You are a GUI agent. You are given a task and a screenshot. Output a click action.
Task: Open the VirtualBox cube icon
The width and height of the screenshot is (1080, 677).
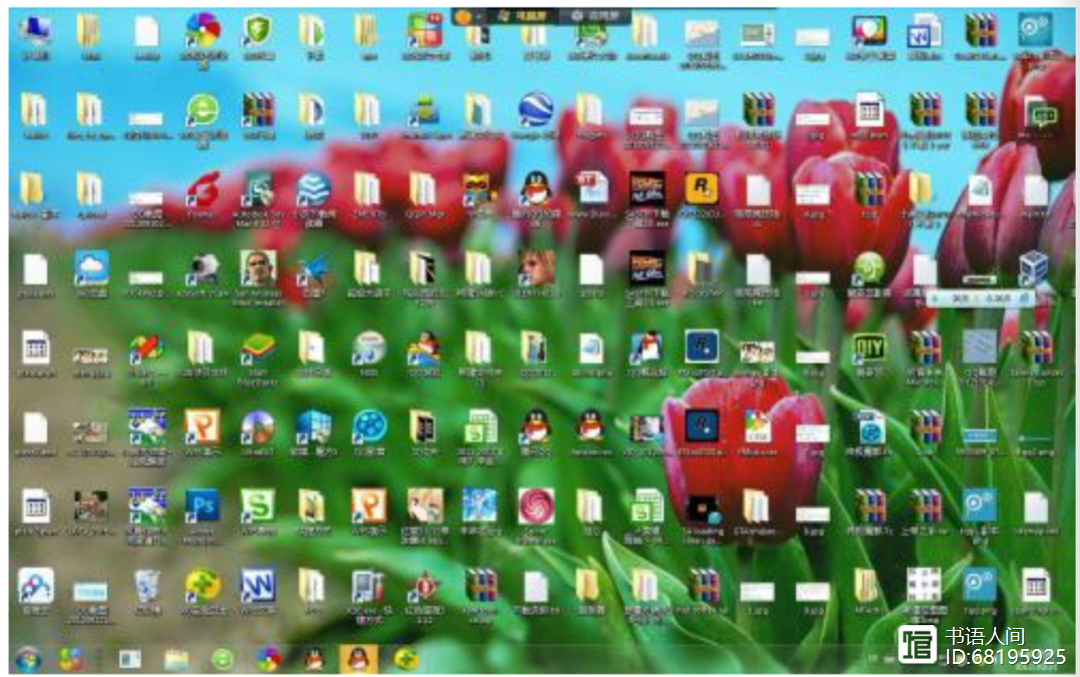point(1033,266)
